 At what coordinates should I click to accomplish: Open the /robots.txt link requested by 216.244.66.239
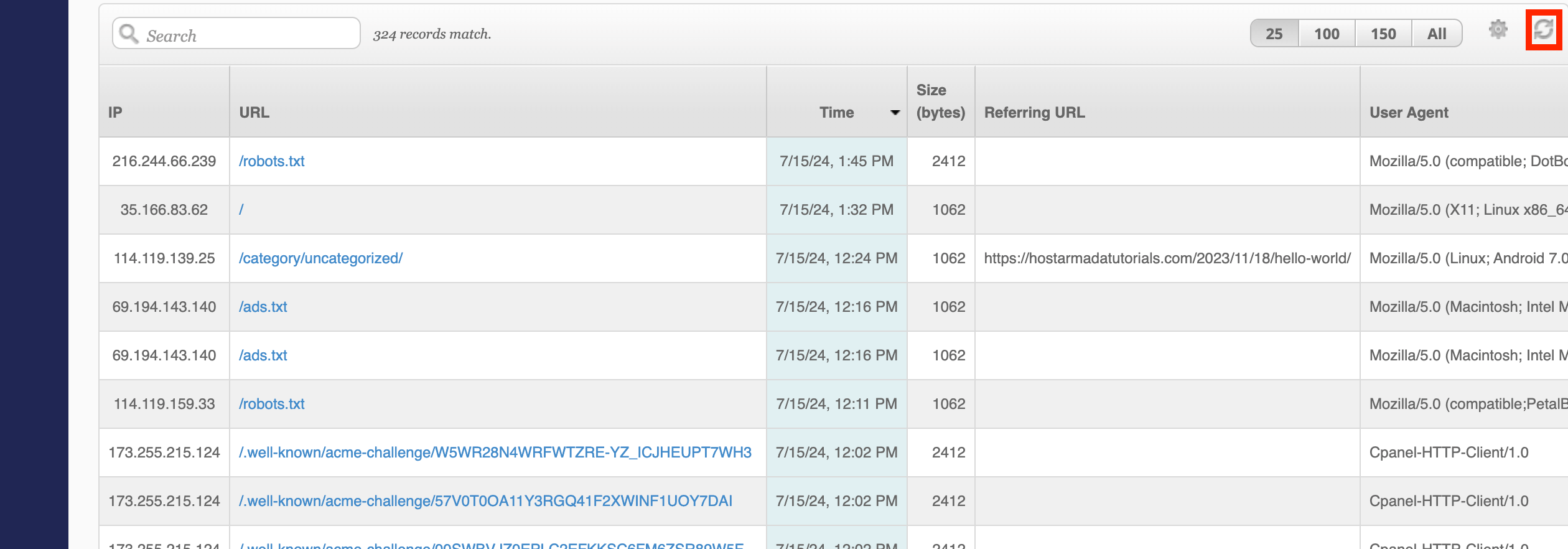[x=272, y=161]
